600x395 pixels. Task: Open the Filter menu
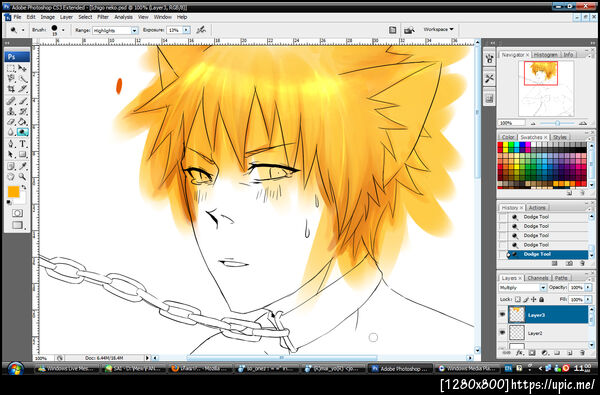point(103,17)
